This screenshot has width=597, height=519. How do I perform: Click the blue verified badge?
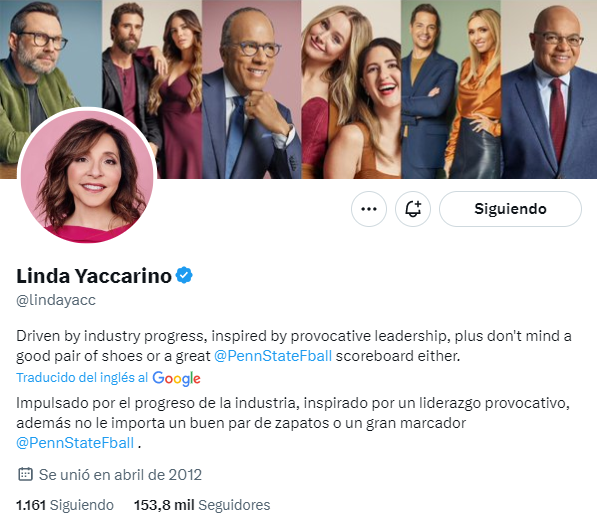184,275
